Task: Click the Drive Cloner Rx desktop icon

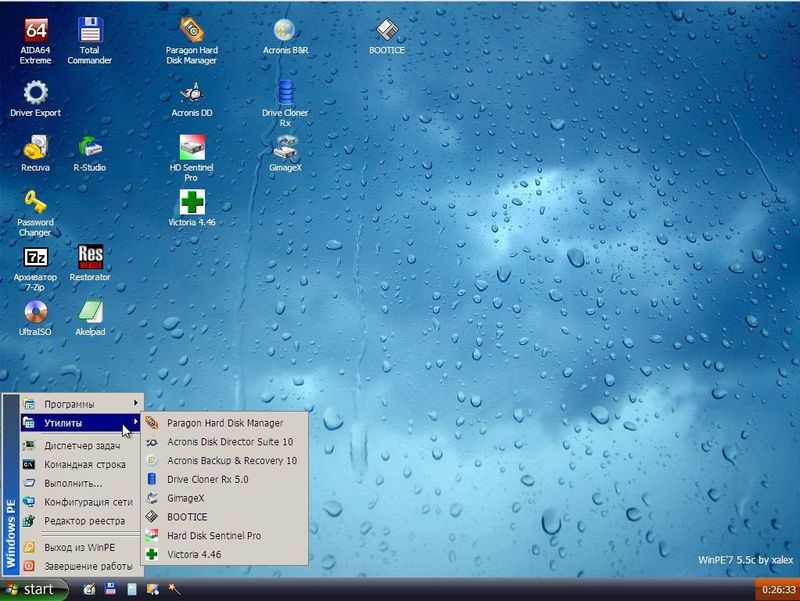Action: tap(285, 104)
